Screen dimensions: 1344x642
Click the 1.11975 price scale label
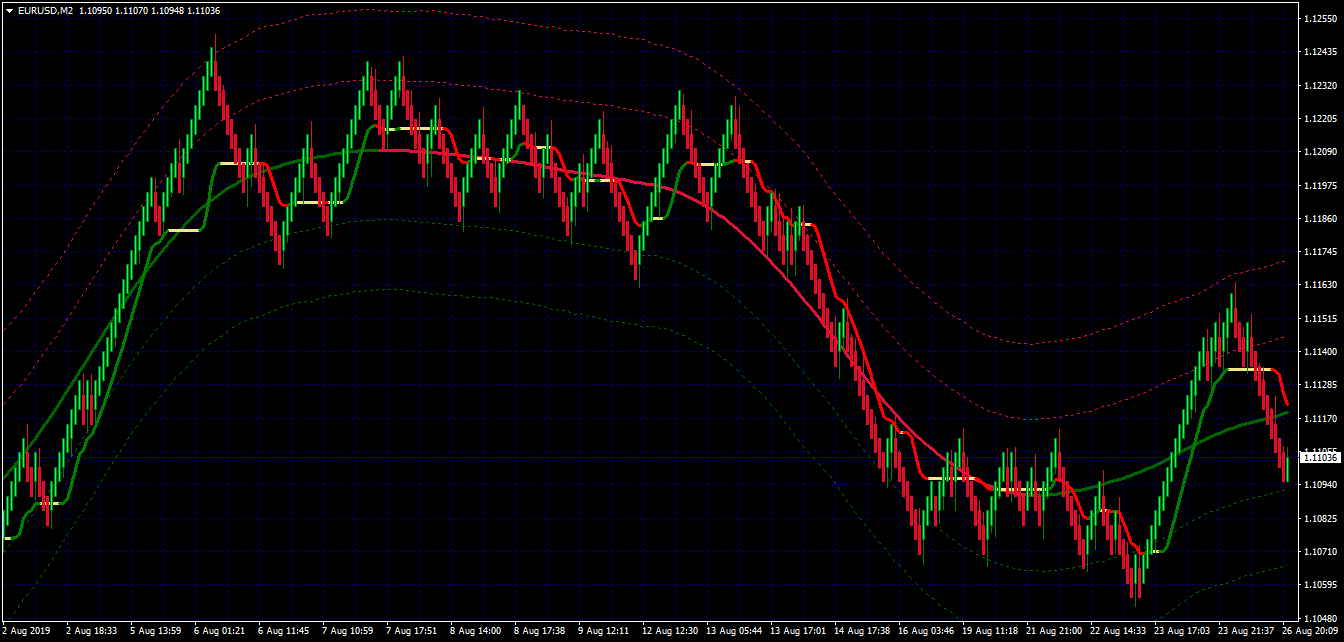pyautogui.click(x=1320, y=185)
